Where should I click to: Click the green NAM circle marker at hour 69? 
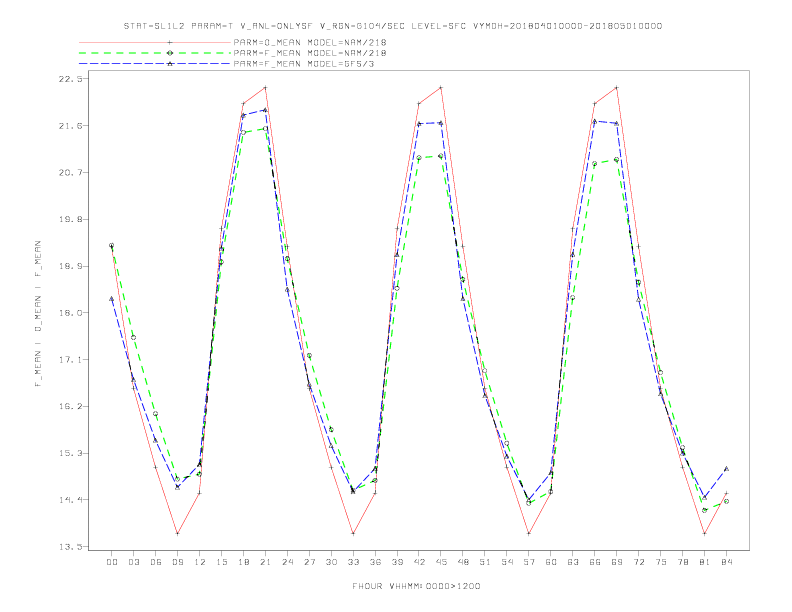coord(617,160)
